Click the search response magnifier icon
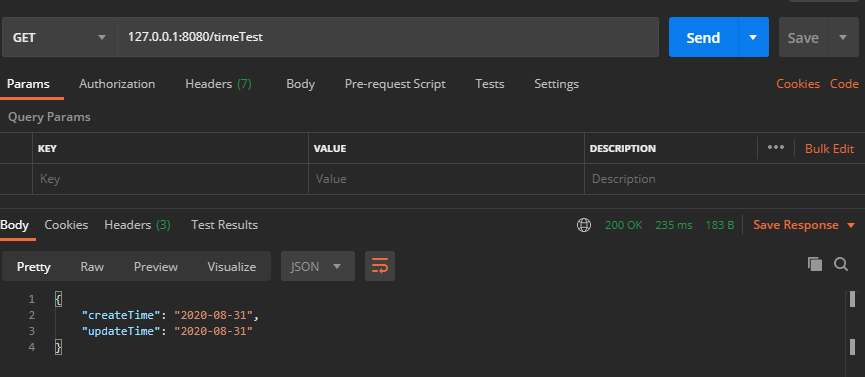 click(841, 264)
